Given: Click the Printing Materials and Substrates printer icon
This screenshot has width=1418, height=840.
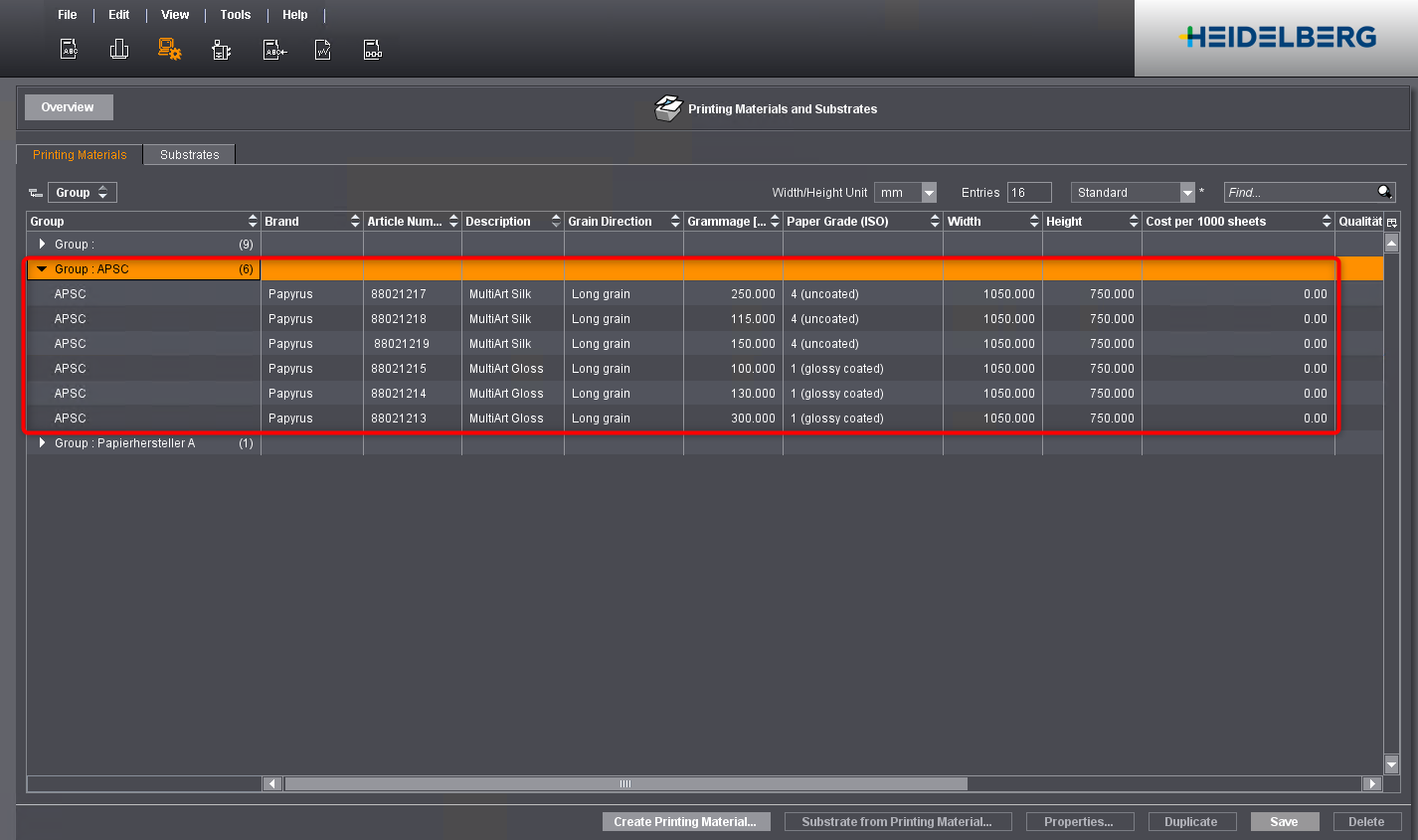Looking at the screenshot, I should [668, 108].
